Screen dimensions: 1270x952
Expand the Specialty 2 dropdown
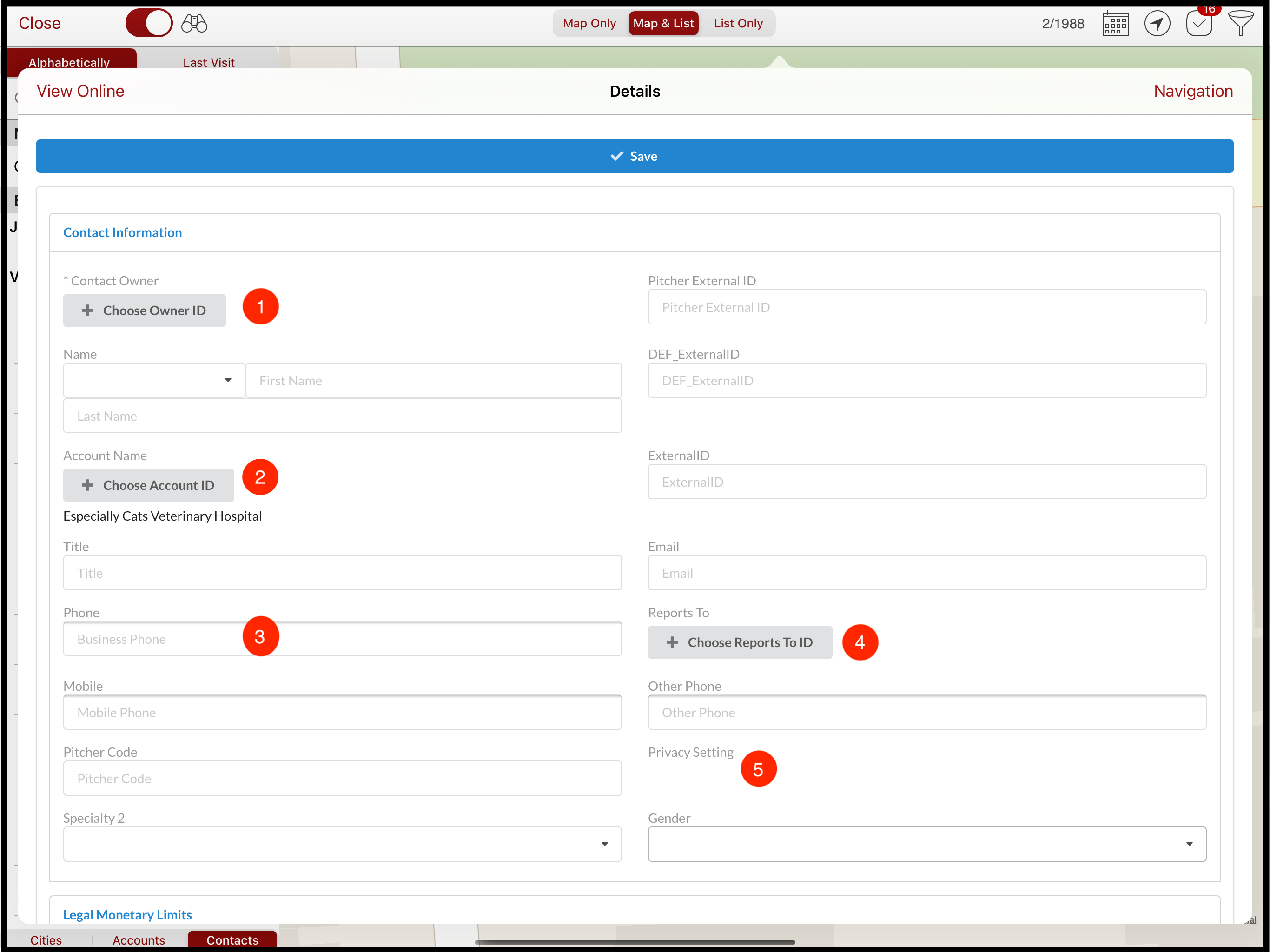click(605, 844)
